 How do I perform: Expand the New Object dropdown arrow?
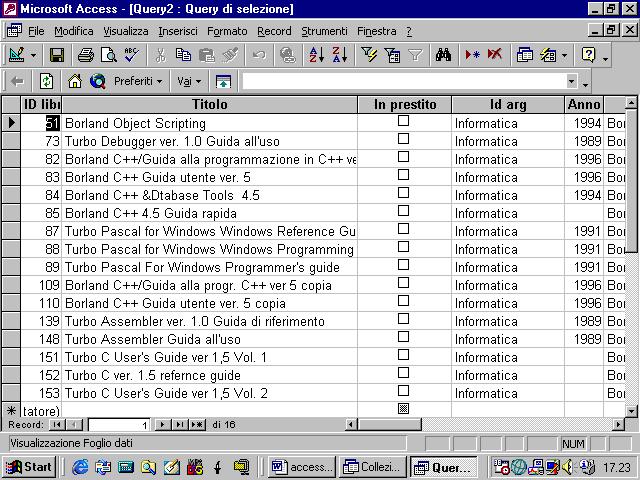[564, 56]
